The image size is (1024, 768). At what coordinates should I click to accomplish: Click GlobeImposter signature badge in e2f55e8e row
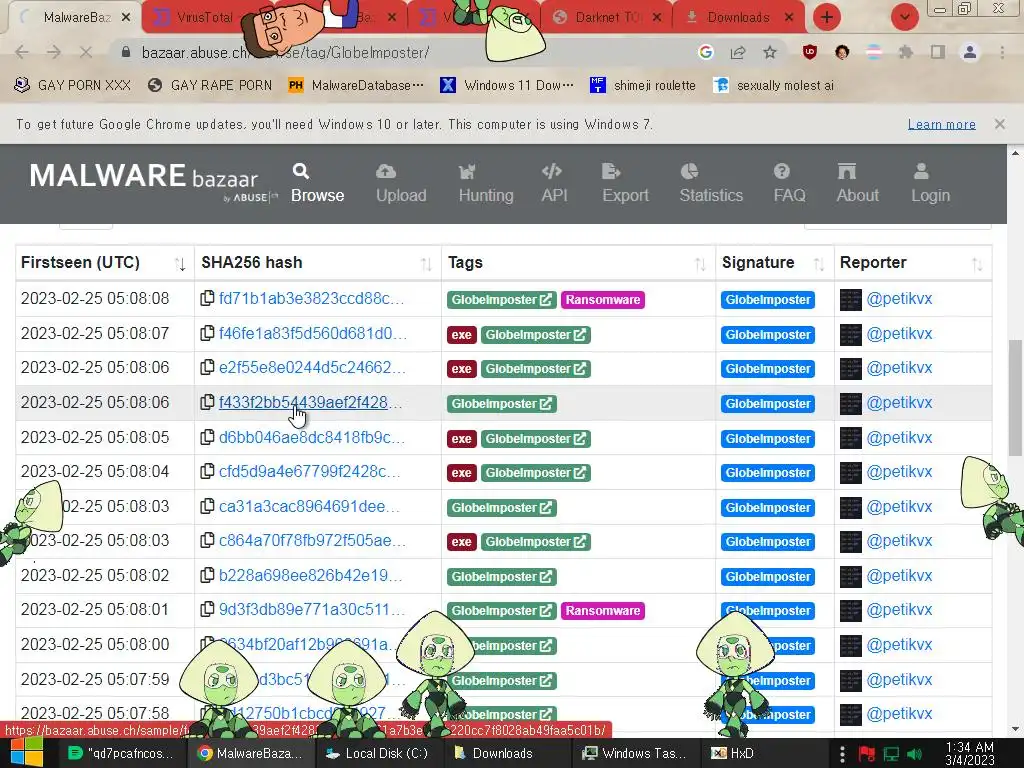767,368
